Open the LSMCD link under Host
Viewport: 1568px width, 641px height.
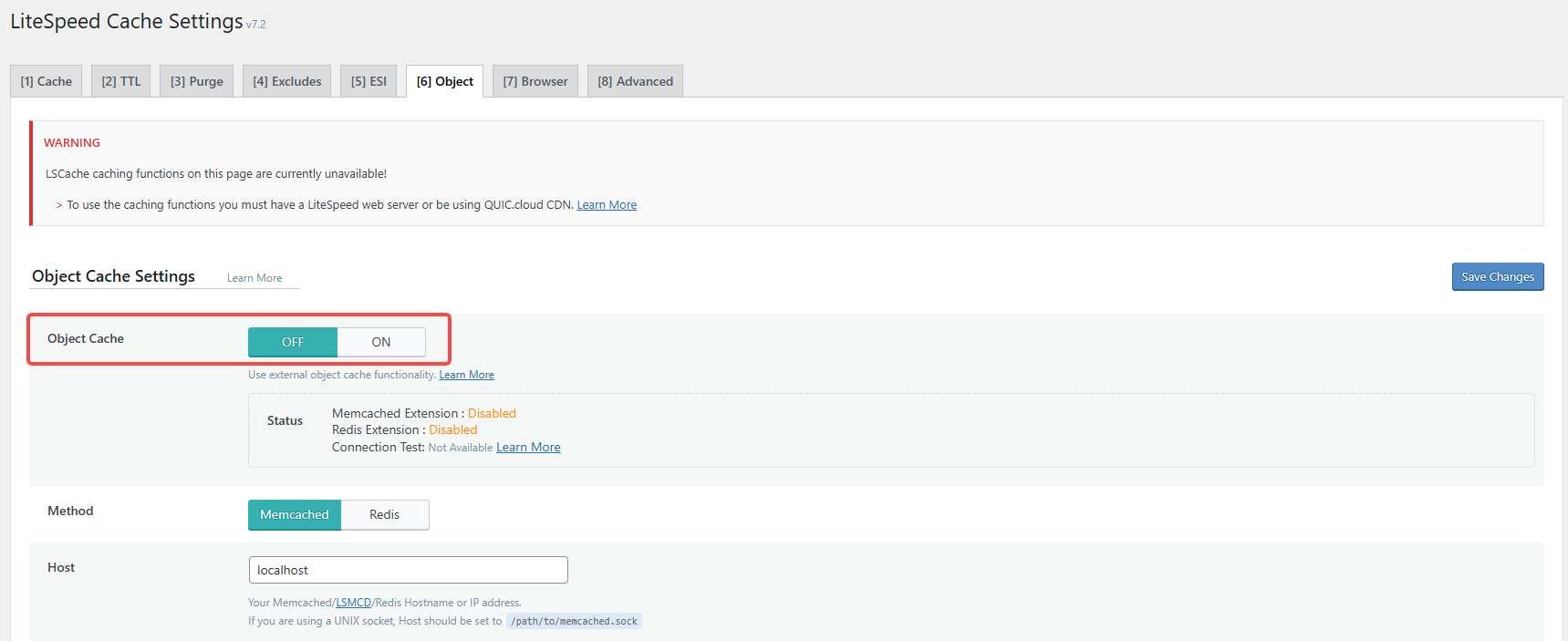click(353, 603)
